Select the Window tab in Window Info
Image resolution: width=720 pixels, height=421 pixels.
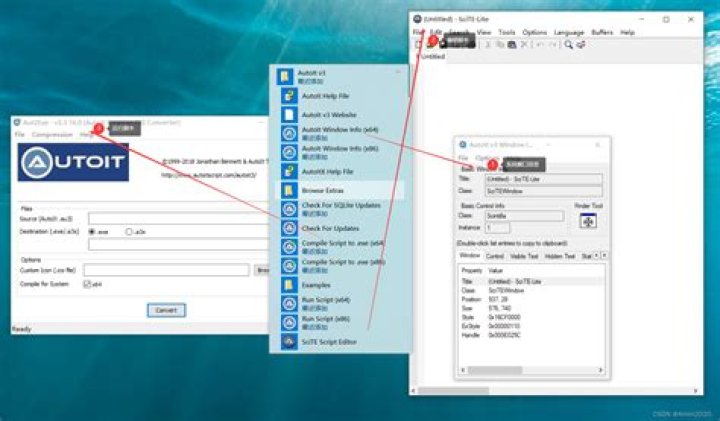coord(469,255)
